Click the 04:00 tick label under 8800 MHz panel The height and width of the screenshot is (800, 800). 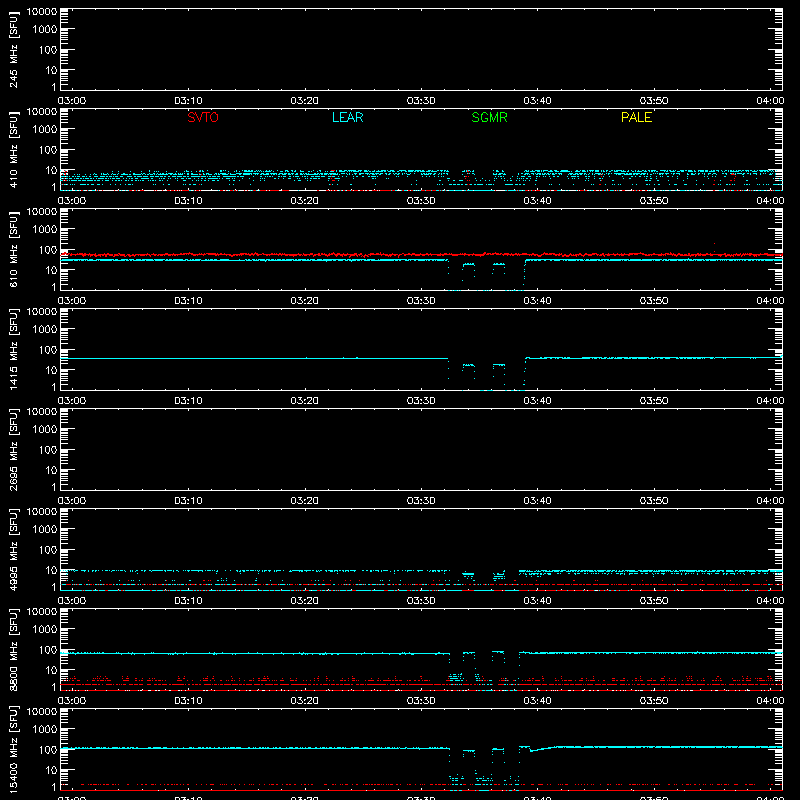770,701
